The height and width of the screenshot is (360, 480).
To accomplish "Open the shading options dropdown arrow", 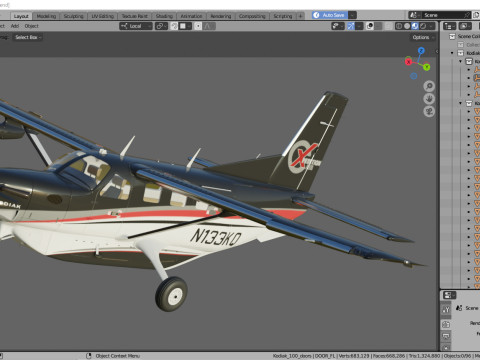I will coord(432,26).
